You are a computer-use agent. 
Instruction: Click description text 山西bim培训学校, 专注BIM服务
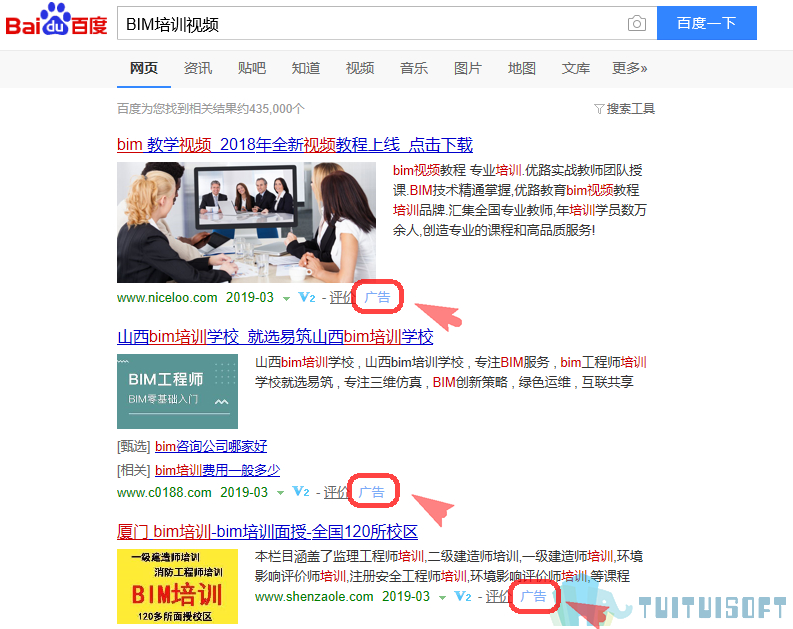[451, 372]
